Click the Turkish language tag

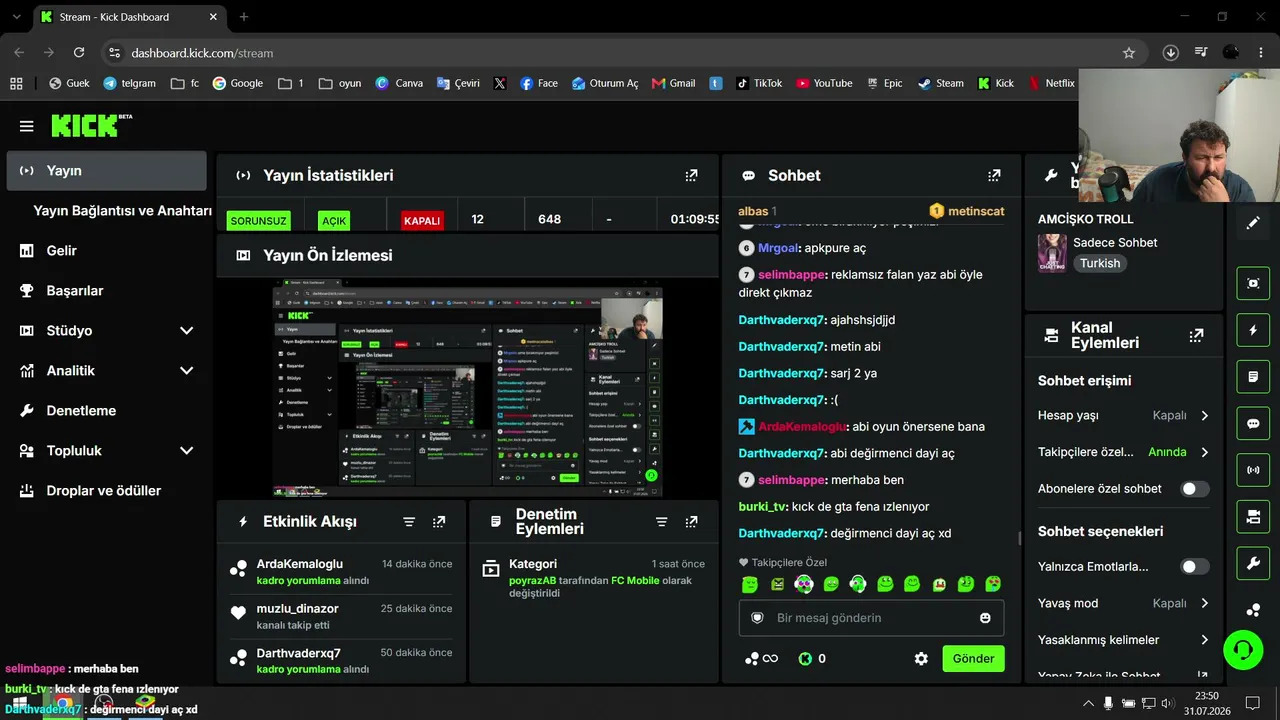1100,264
